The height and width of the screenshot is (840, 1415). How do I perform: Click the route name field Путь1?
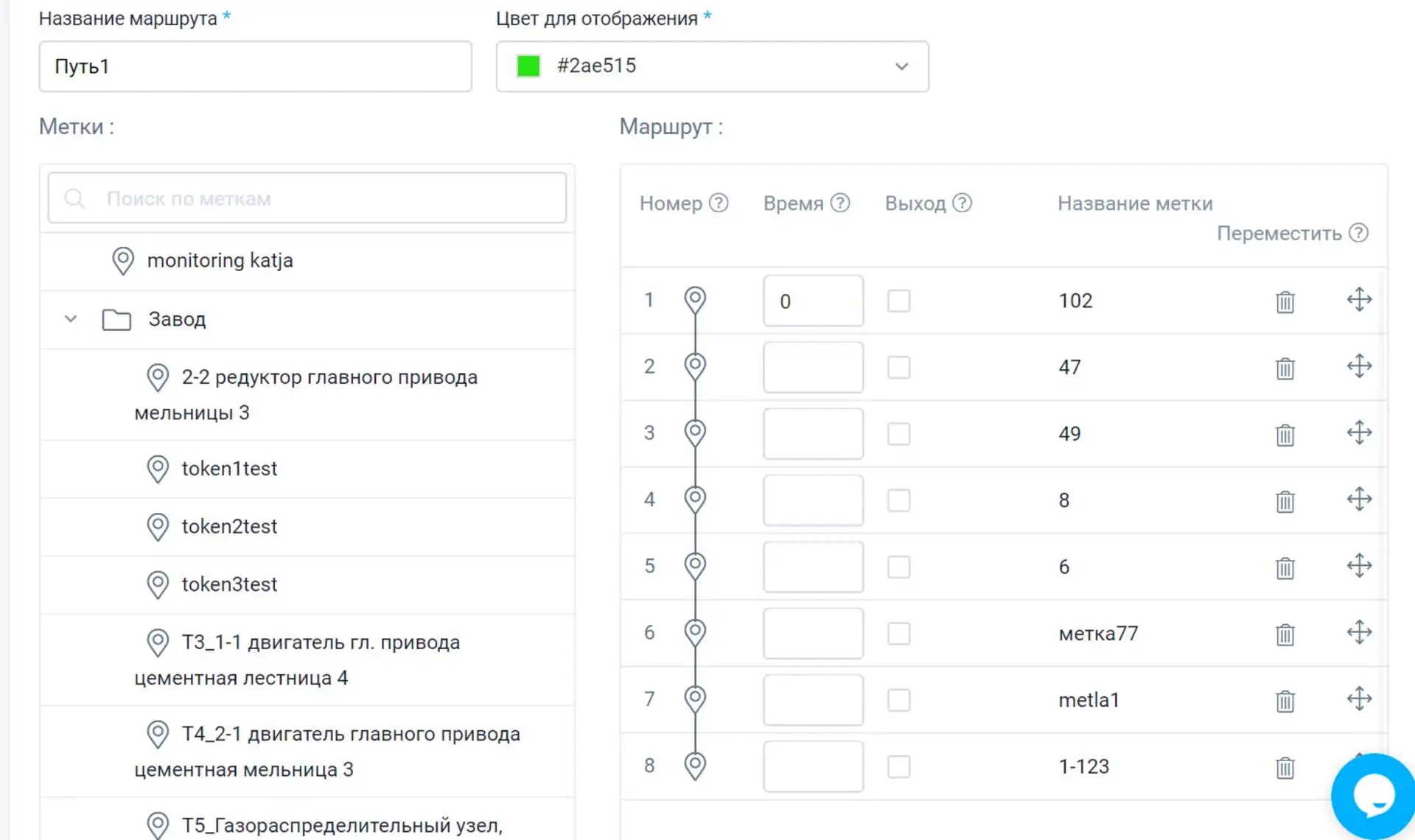[255, 66]
